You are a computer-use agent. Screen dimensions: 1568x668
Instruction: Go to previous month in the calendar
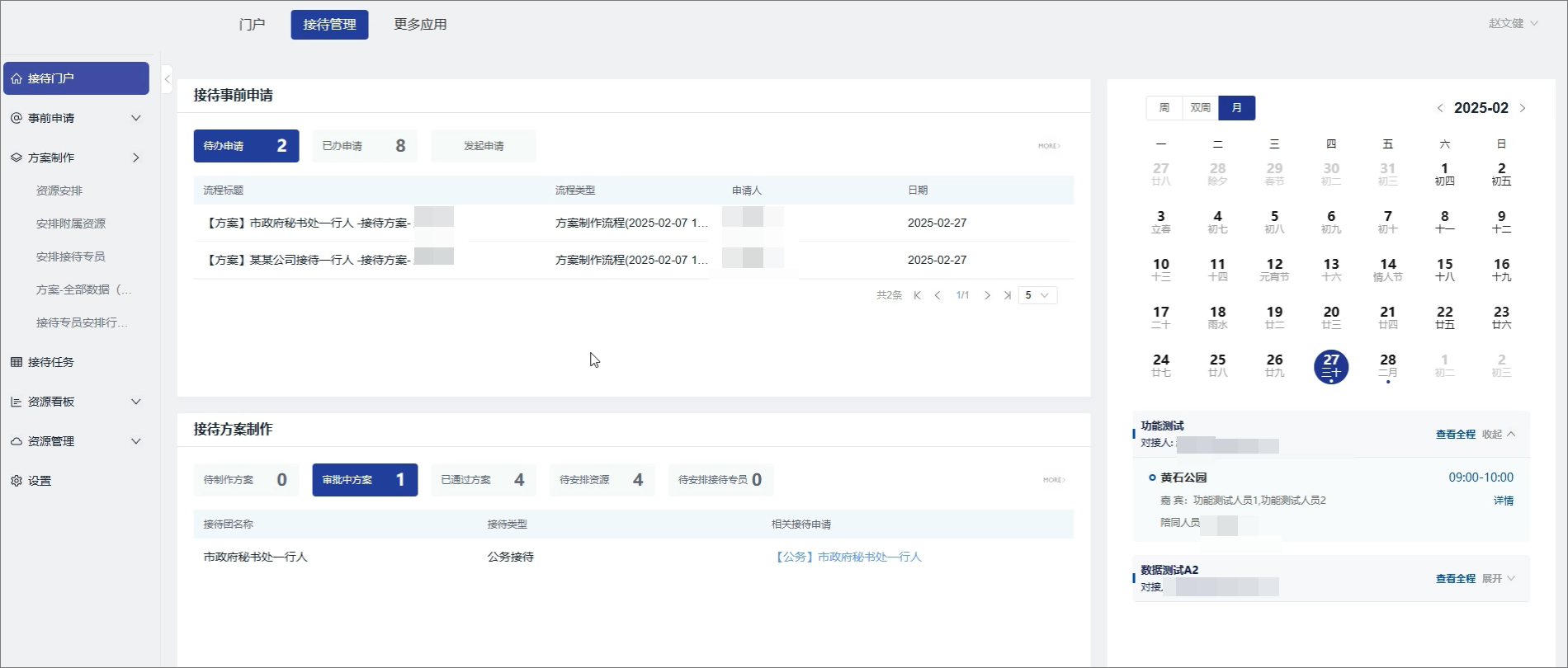tap(1440, 108)
